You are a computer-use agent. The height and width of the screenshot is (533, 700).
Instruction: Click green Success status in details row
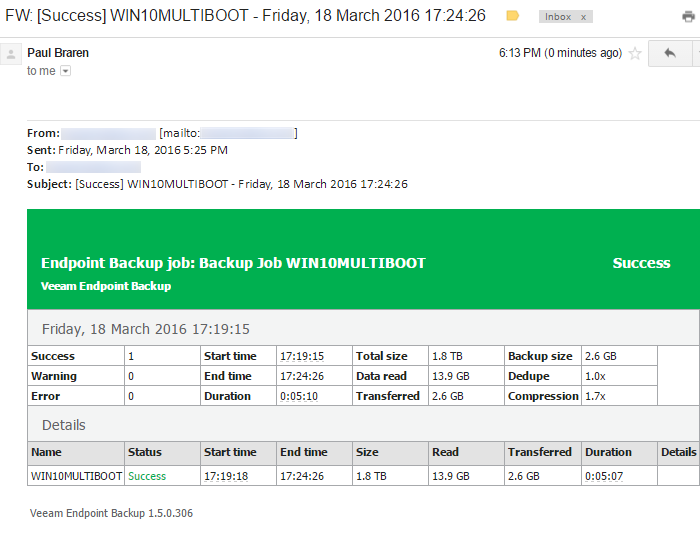[x=147, y=476]
